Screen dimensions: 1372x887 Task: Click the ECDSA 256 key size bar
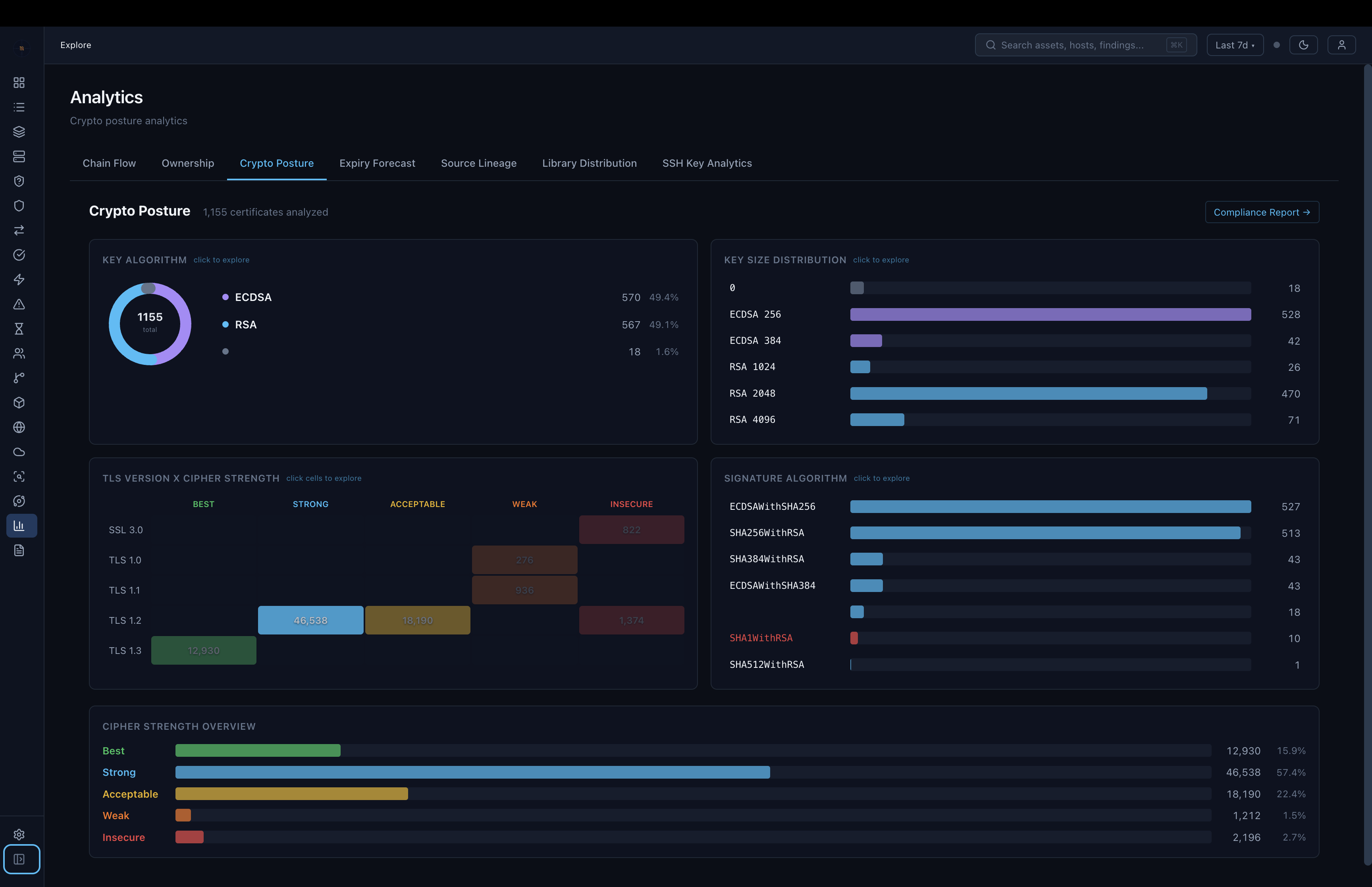pos(1050,314)
